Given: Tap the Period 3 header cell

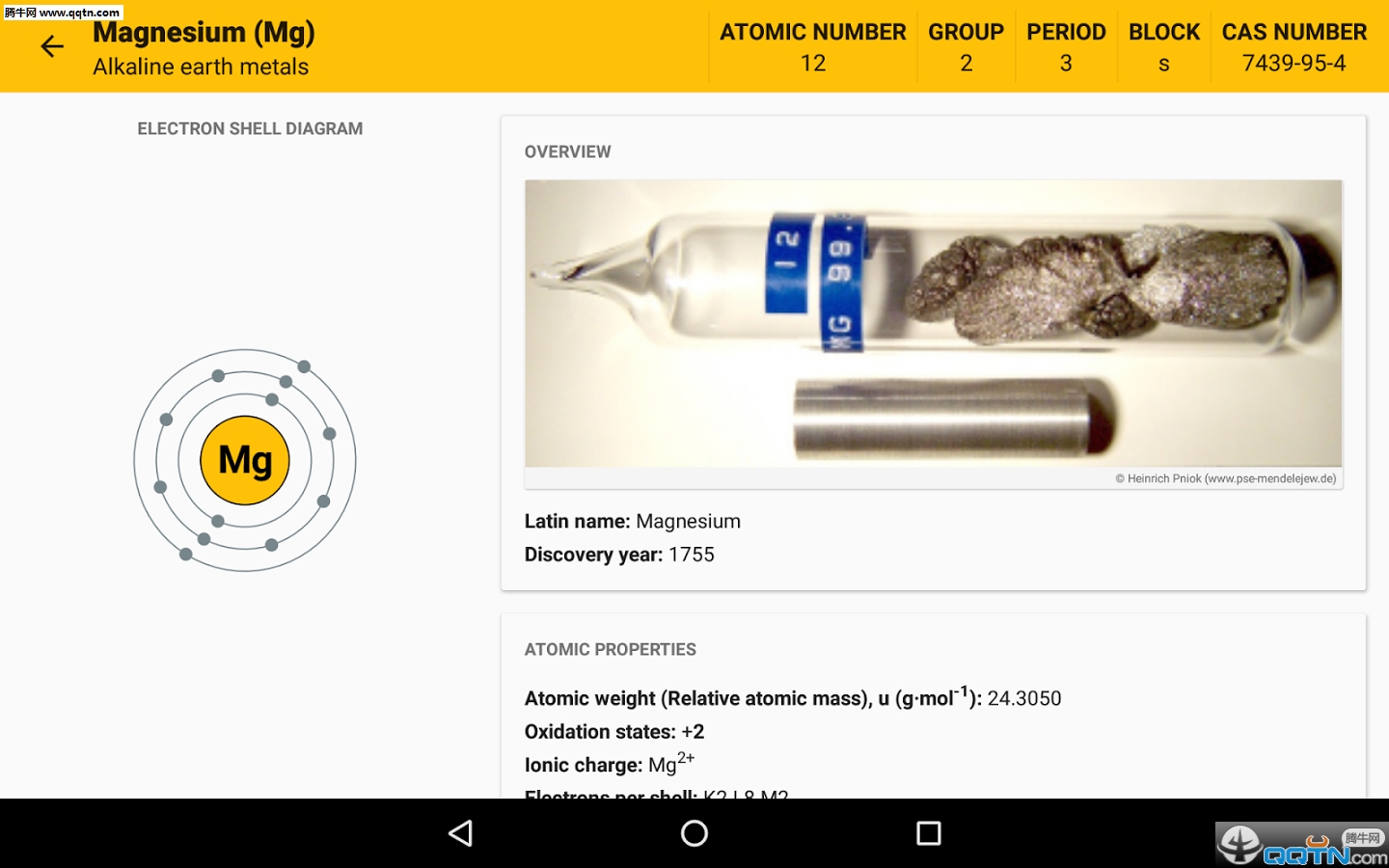Looking at the screenshot, I should [1066, 46].
